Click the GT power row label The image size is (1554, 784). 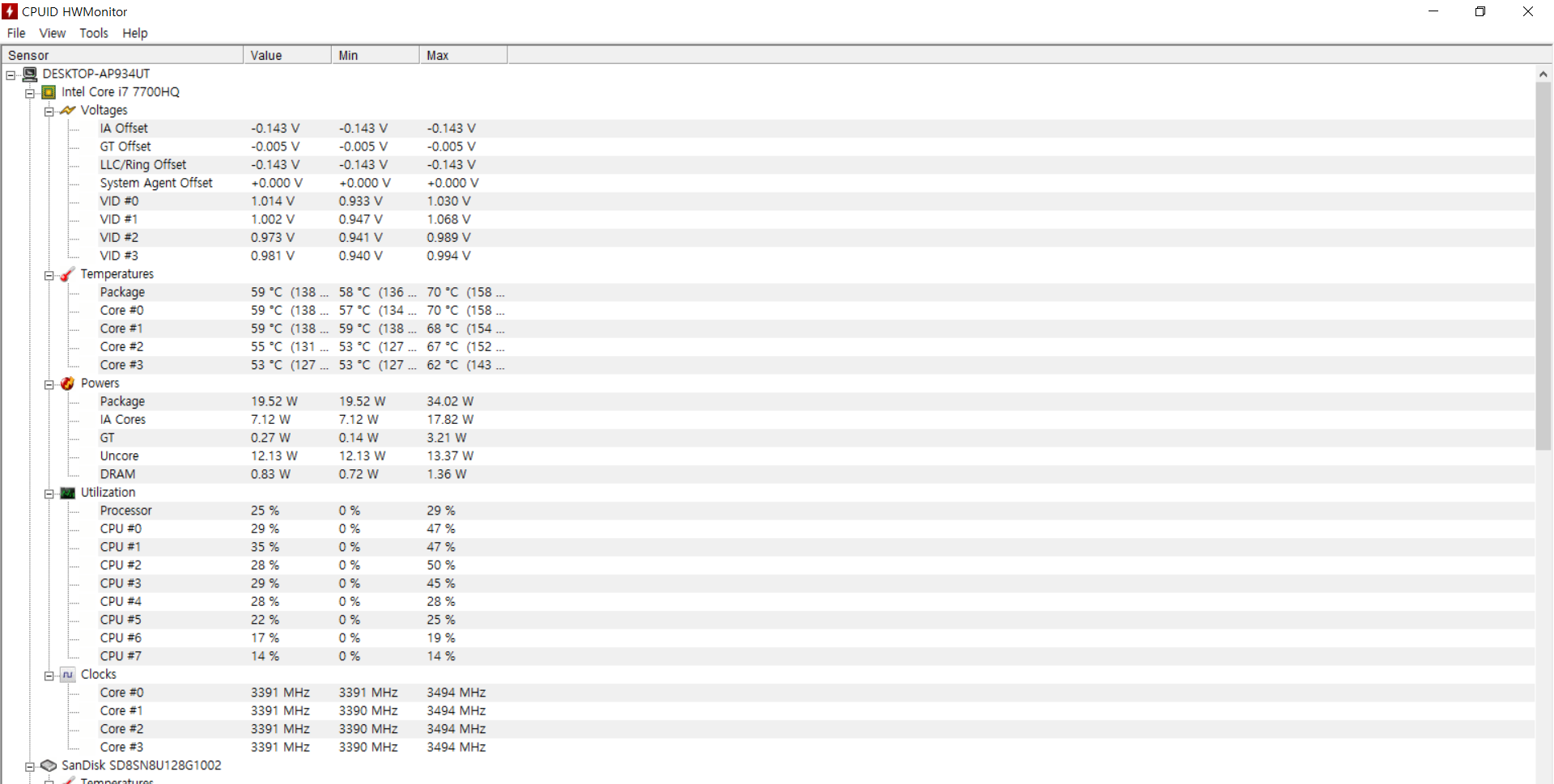pos(108,438)
